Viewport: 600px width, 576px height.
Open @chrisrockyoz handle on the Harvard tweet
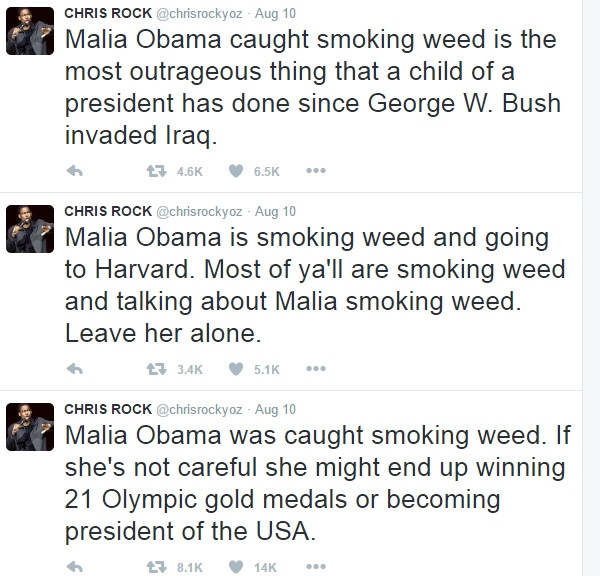199,212
